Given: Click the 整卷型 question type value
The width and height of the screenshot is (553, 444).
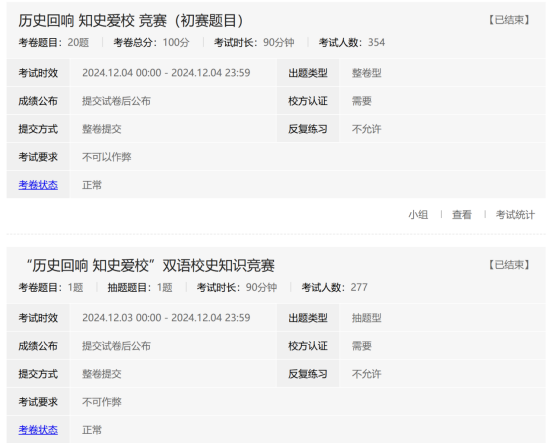Looking at the screenshot, I should (x=366, y=73).
